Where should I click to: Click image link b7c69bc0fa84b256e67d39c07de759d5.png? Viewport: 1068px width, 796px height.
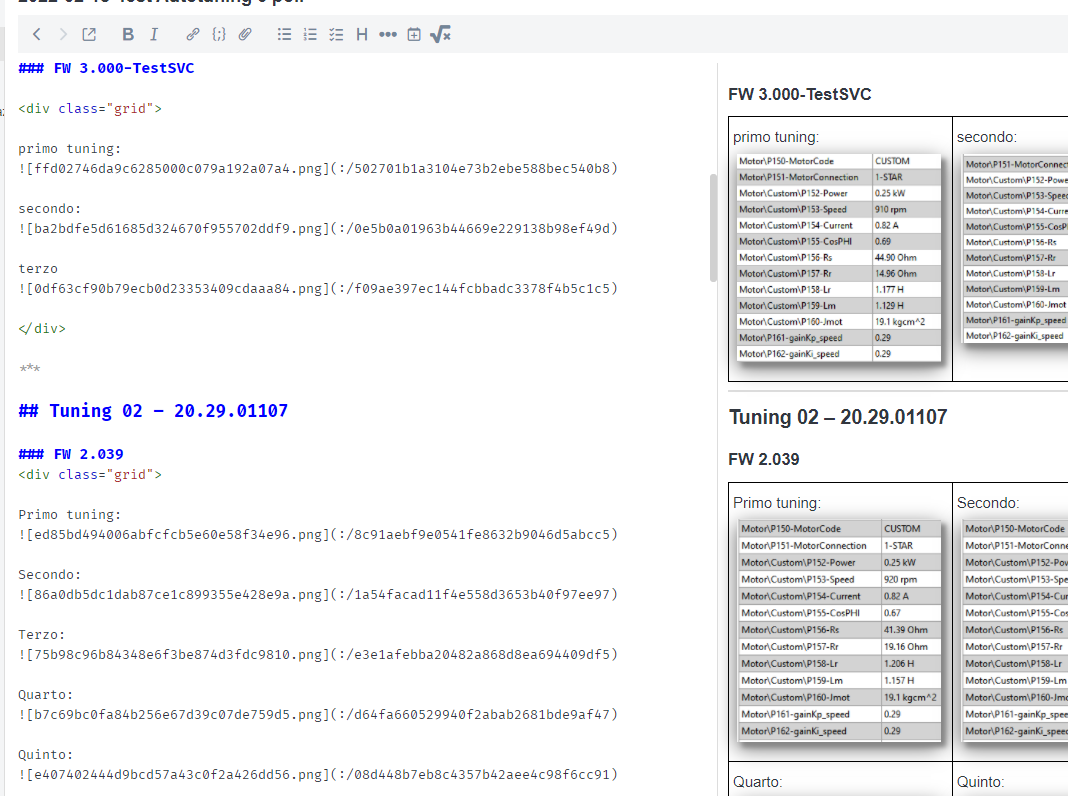click(318, 714)
